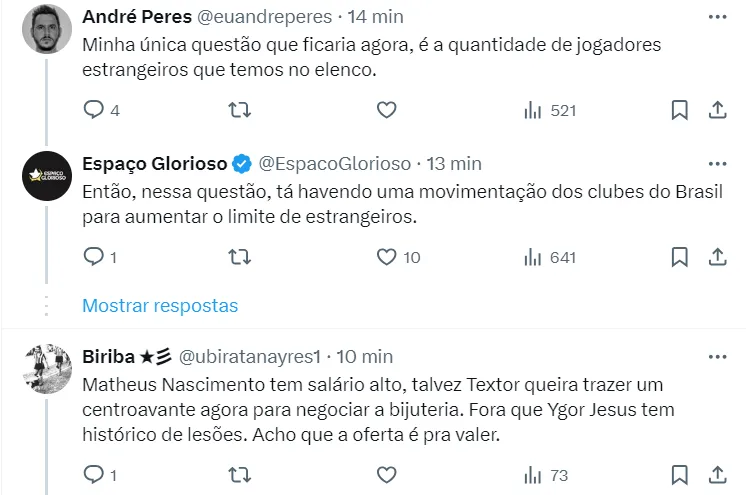Open more options on Biriba's tweet
746x495 pixels.
(717, 357)
